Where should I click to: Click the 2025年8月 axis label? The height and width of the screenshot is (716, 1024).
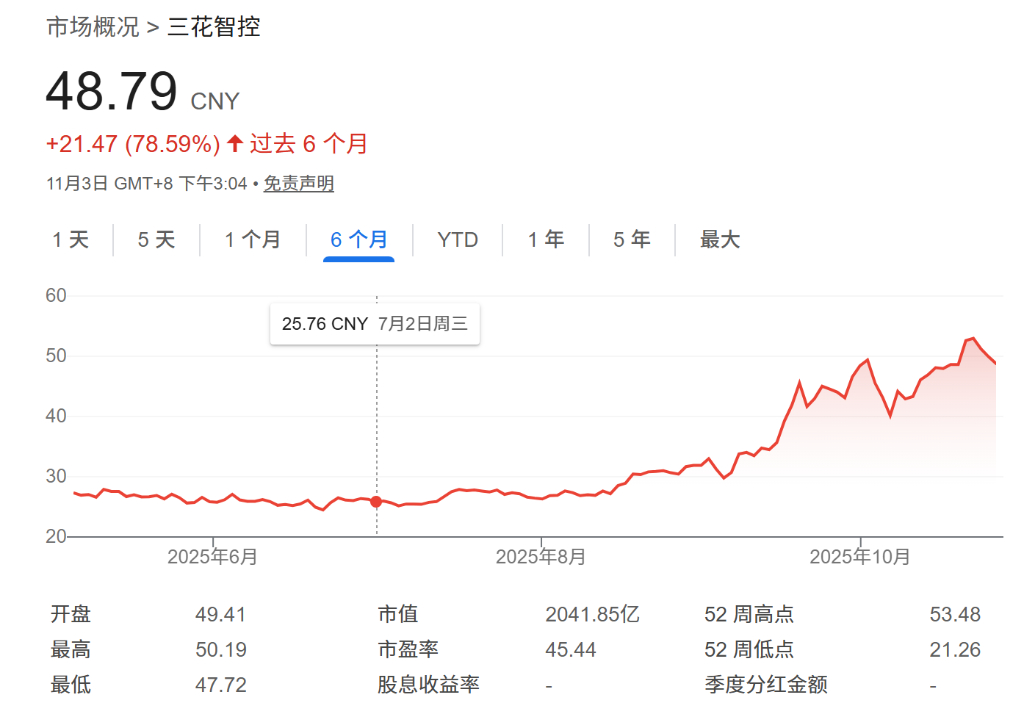(x=538, y=557)
